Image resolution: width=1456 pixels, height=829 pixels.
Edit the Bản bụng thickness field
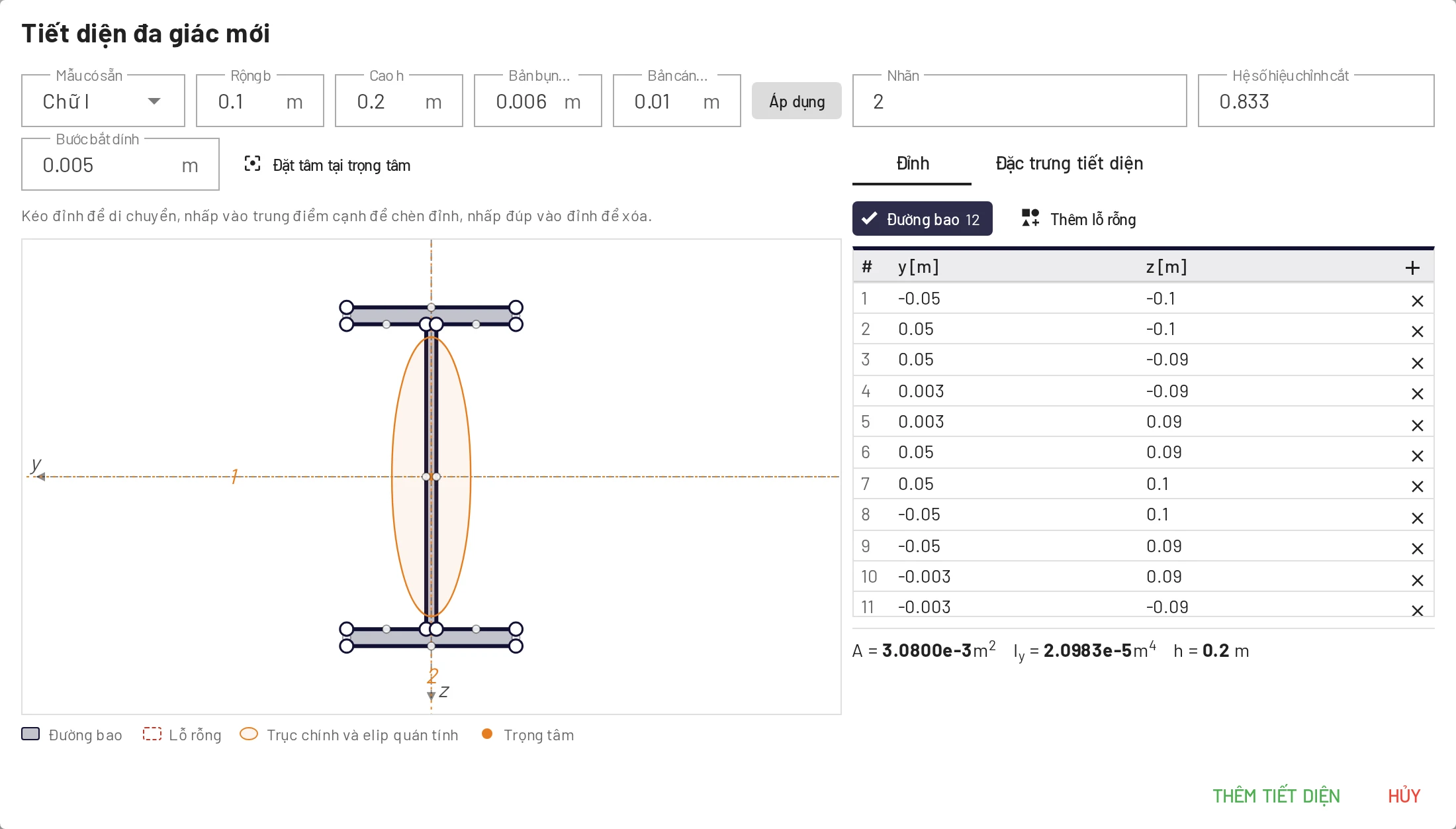[538, 101]
